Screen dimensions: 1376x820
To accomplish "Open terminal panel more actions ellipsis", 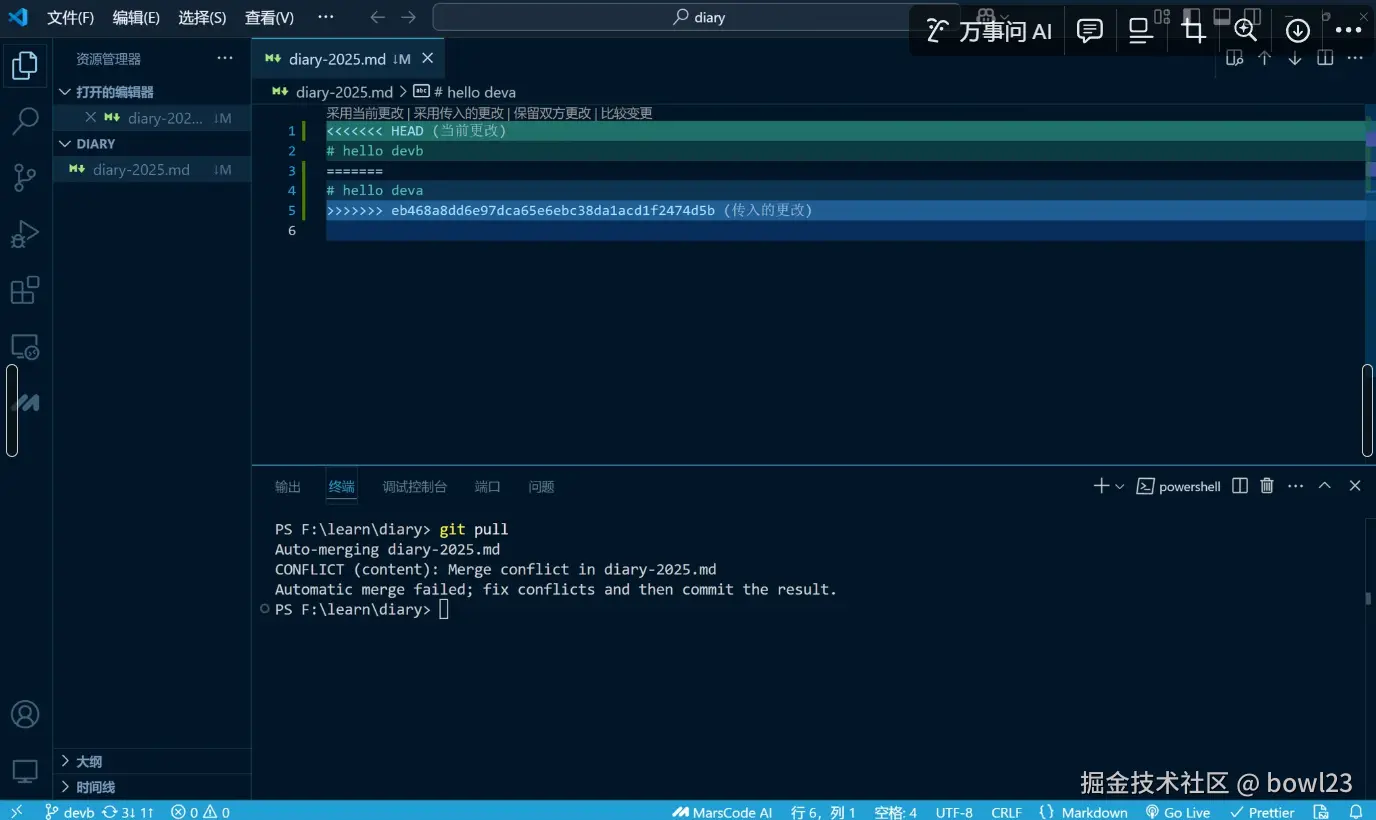I will tap(1296, 486).
